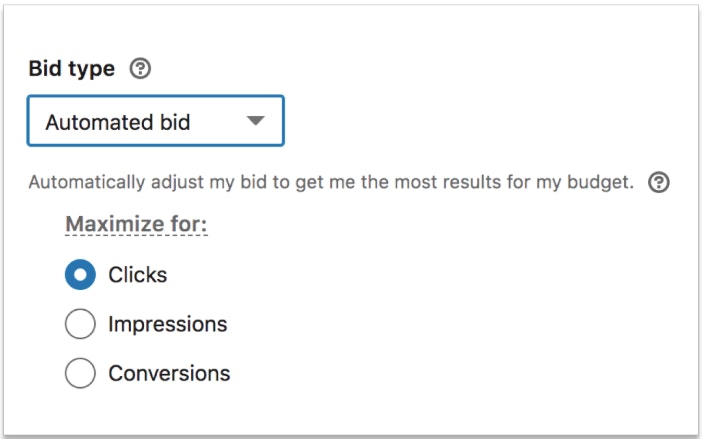This screenshot has width=702, height=439.
Task: Click the underlined Maximize for label
Action: 136,224
